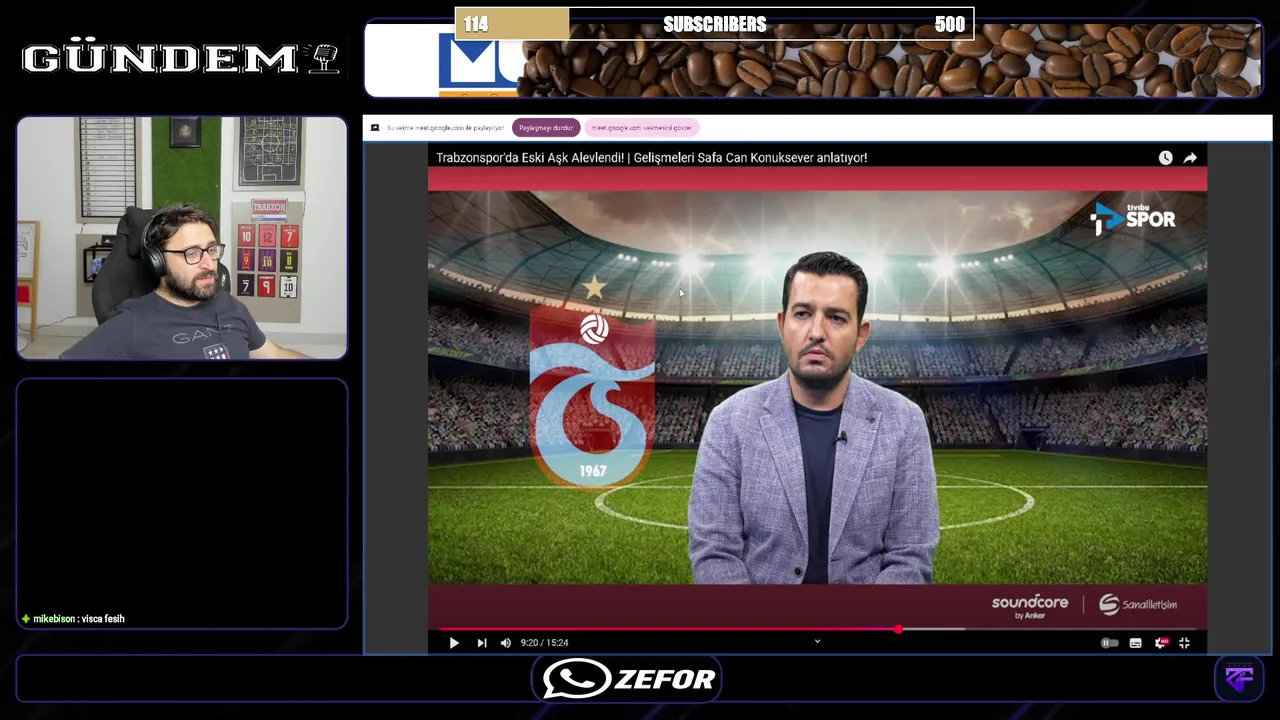Mute the video volume speaker icon
Screen dimensions: 1280x720
point(505,643)
